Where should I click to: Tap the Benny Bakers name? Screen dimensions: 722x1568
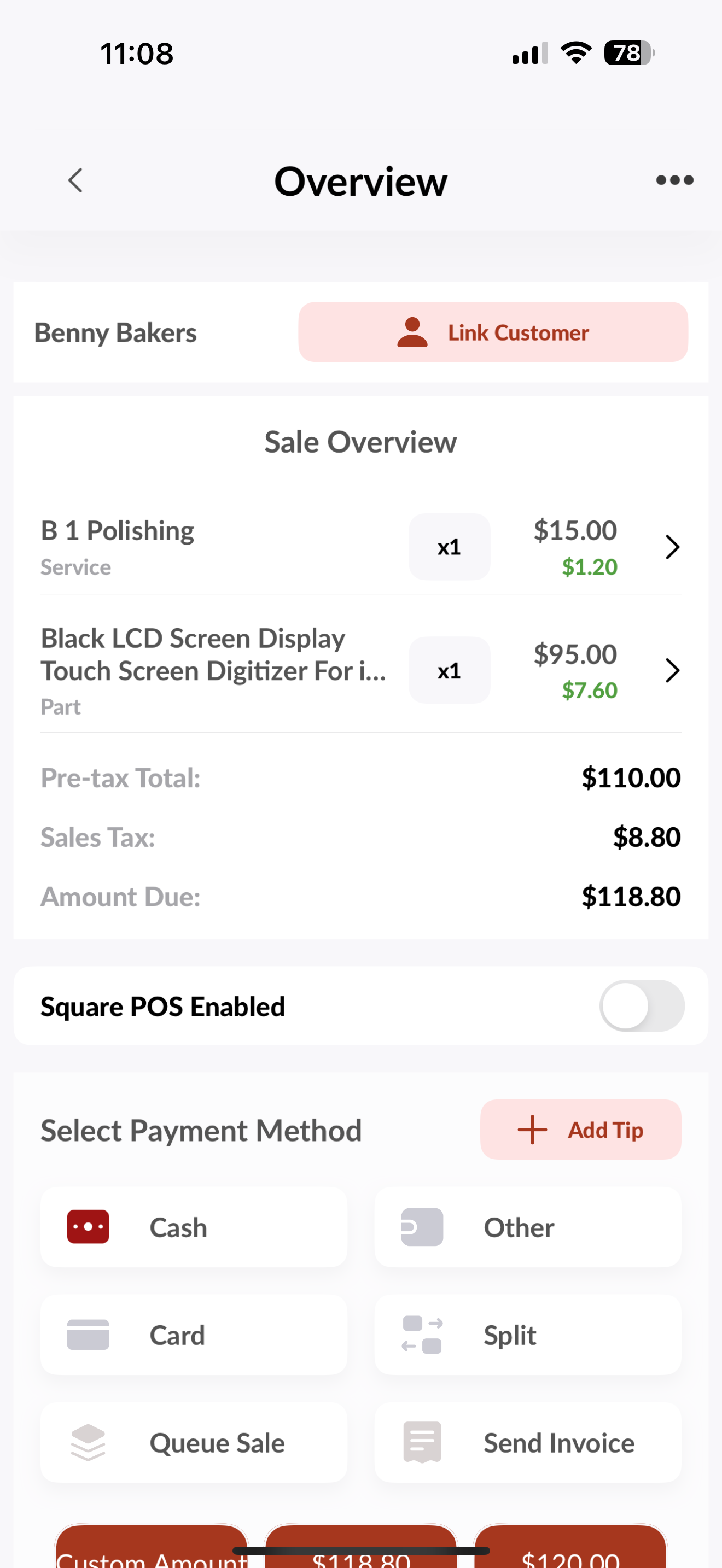pyautogui.click(x=115, y=333)
